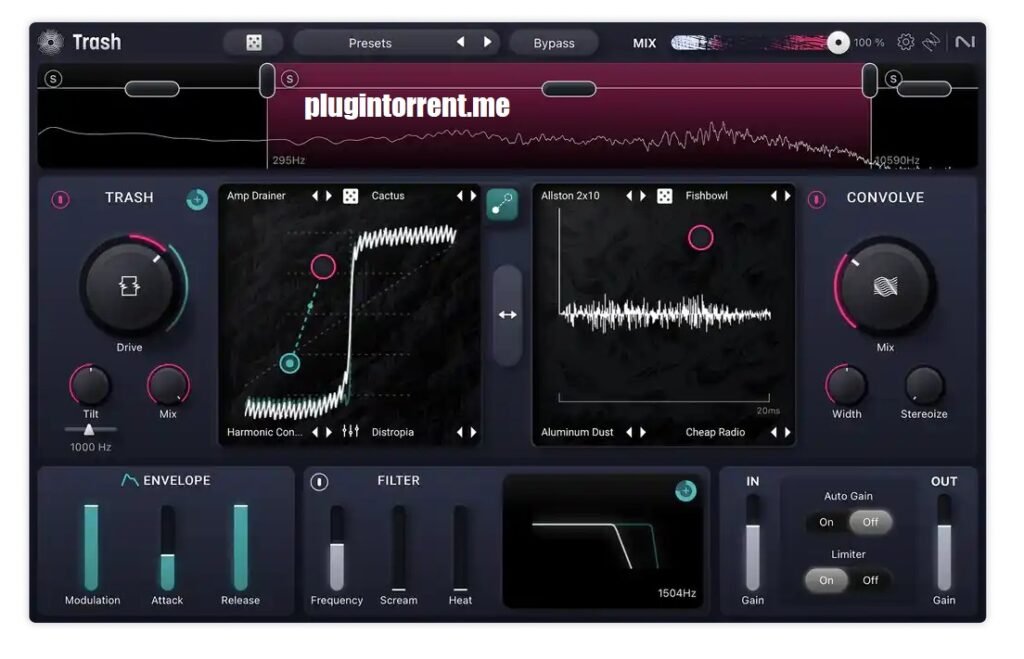Click the Tilt knob
Image resolution: width=1024 pixels, height=659 pixels.
tap(90, 385)
